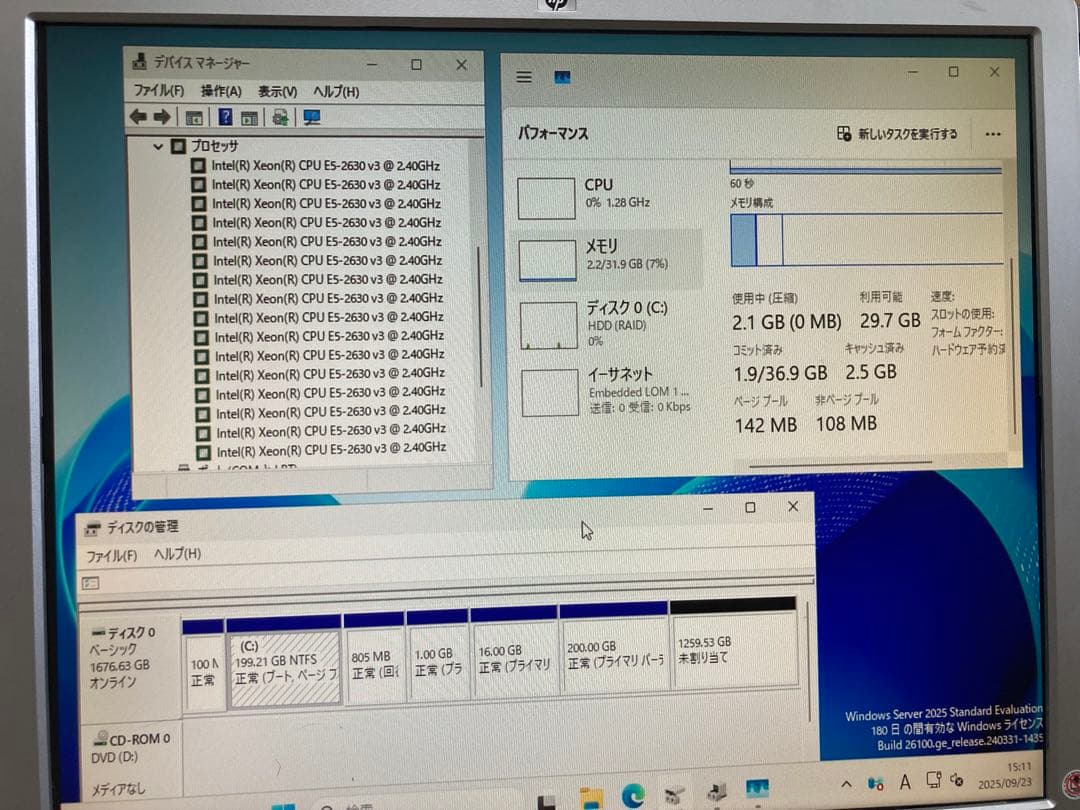Show hidden tray icons with the chevron

click(847, 785)
